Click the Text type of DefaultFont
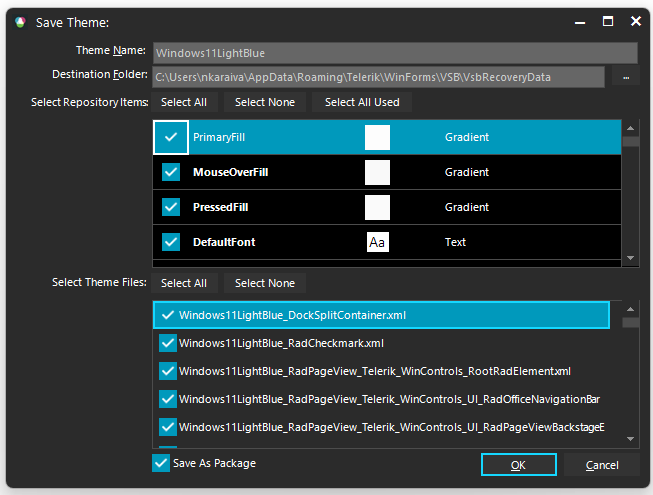 pos(455,242)
